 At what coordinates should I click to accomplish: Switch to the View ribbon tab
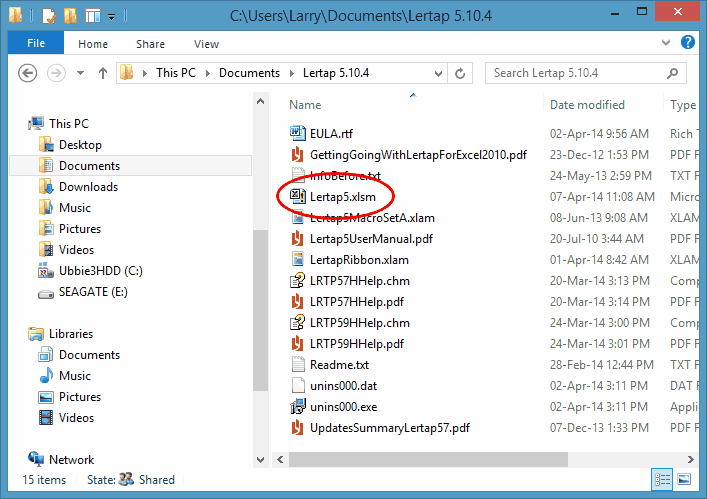click(206, 44)
